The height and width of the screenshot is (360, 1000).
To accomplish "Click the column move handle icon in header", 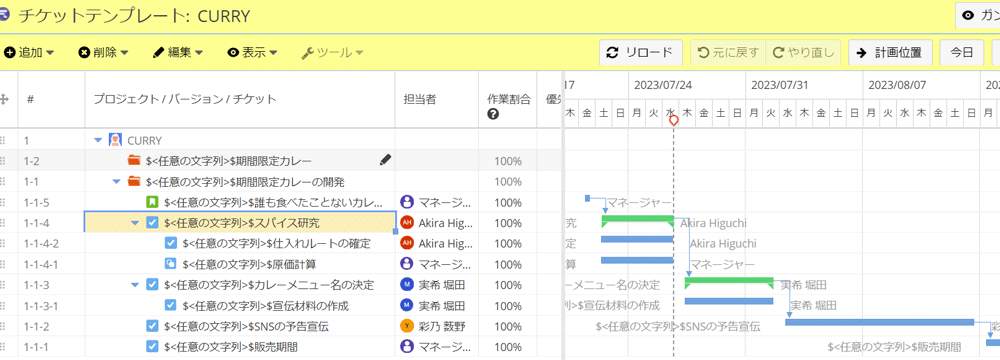I will (5, 99).
